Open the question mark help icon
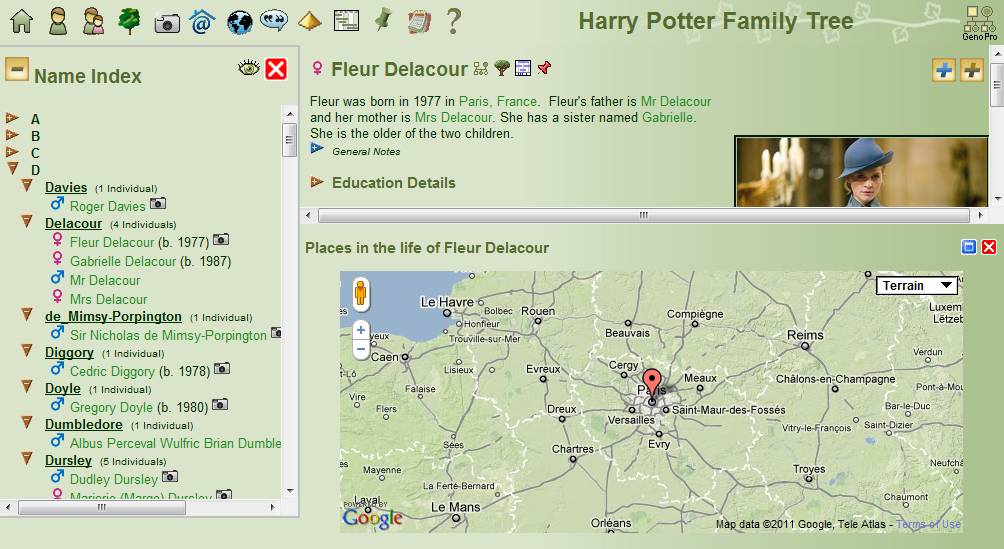 tap(453, 21)
